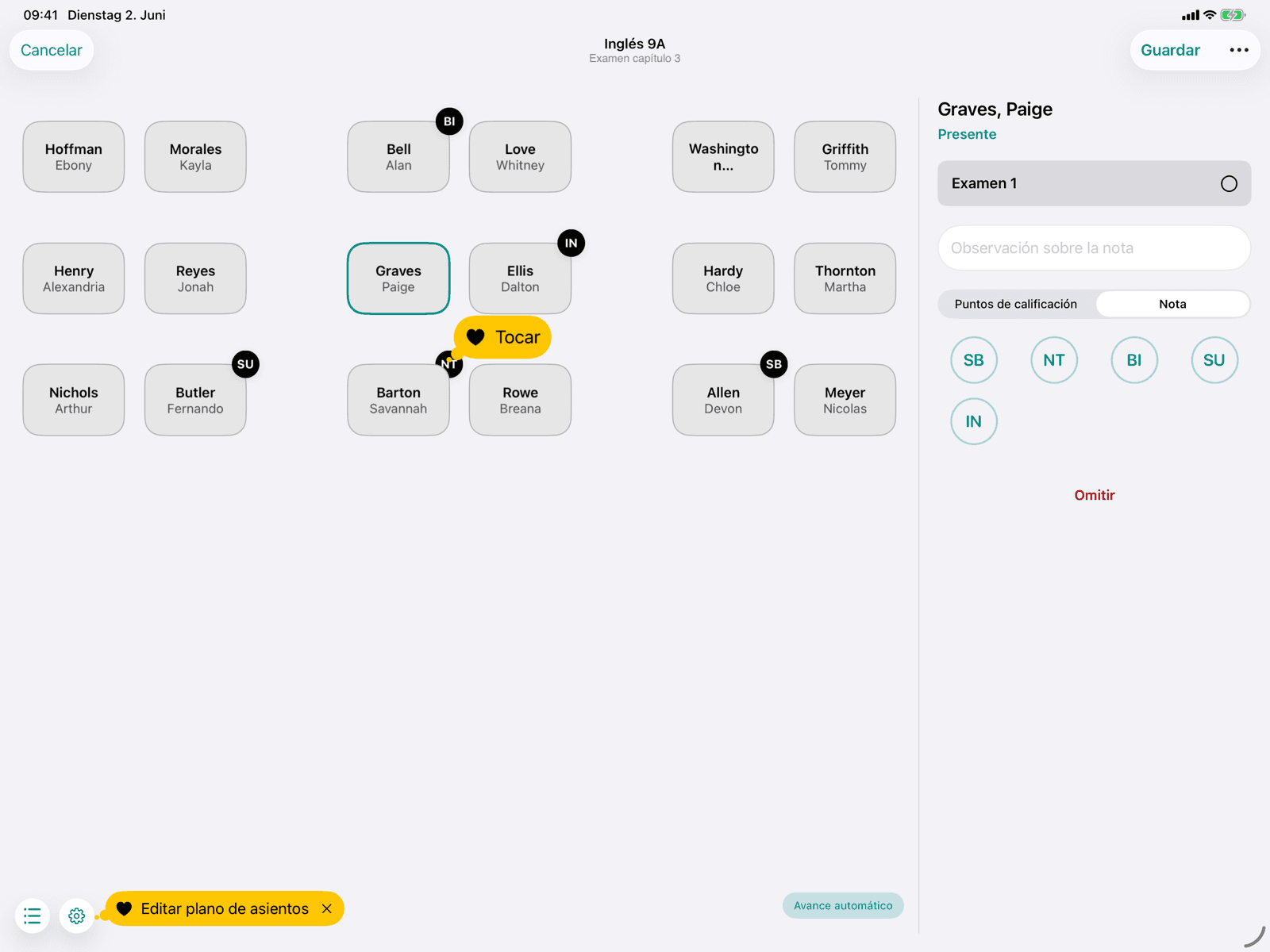Select grade circle SB
This screenshot has height=952, width=1270.
(974, 360)
